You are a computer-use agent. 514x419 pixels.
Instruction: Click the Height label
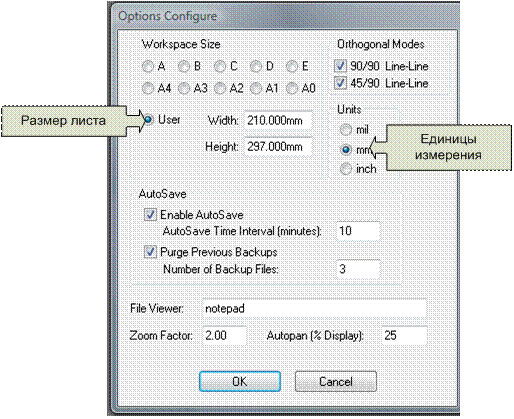(x=222, y=147)
